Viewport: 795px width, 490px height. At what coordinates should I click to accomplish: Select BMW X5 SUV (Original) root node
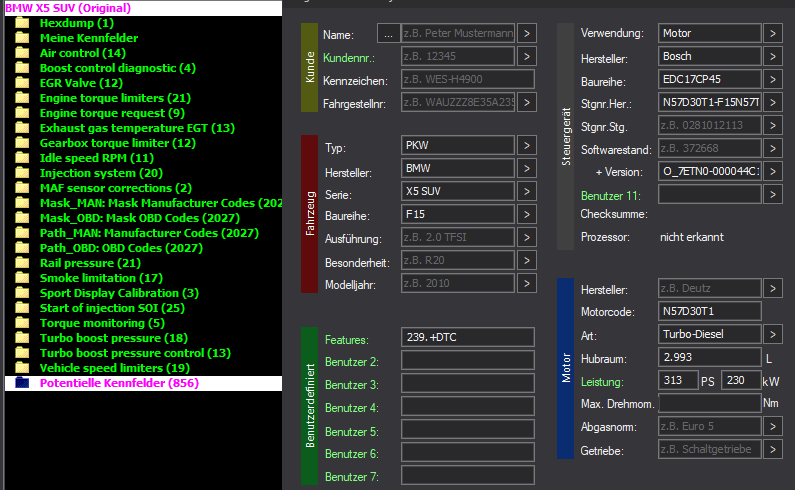(x=68, y=8)
